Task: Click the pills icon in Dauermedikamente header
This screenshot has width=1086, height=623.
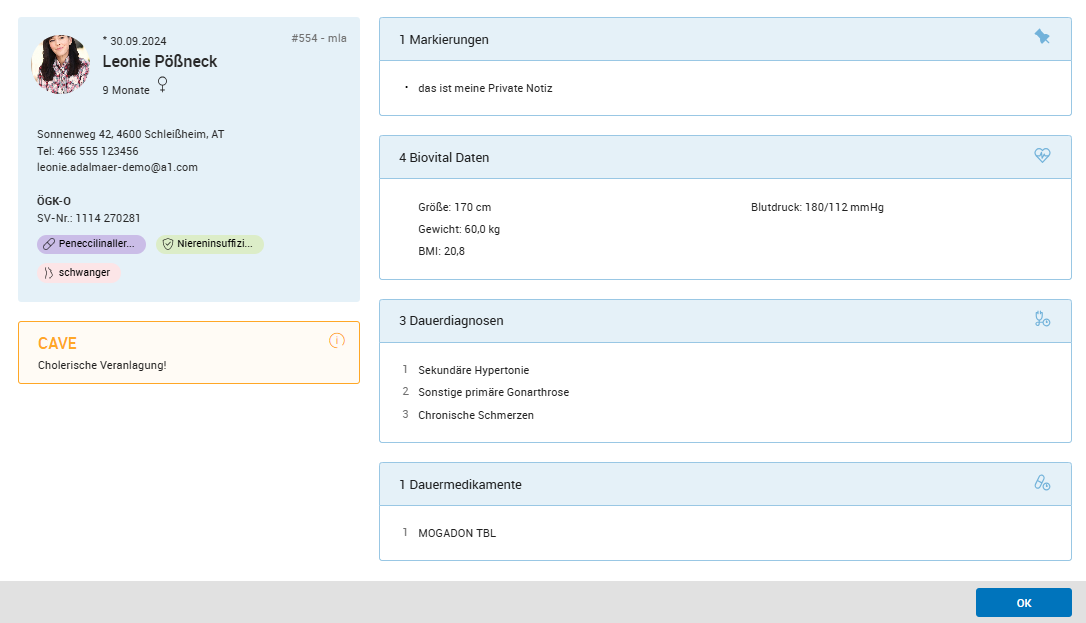Action: [x=1042, y=483]
